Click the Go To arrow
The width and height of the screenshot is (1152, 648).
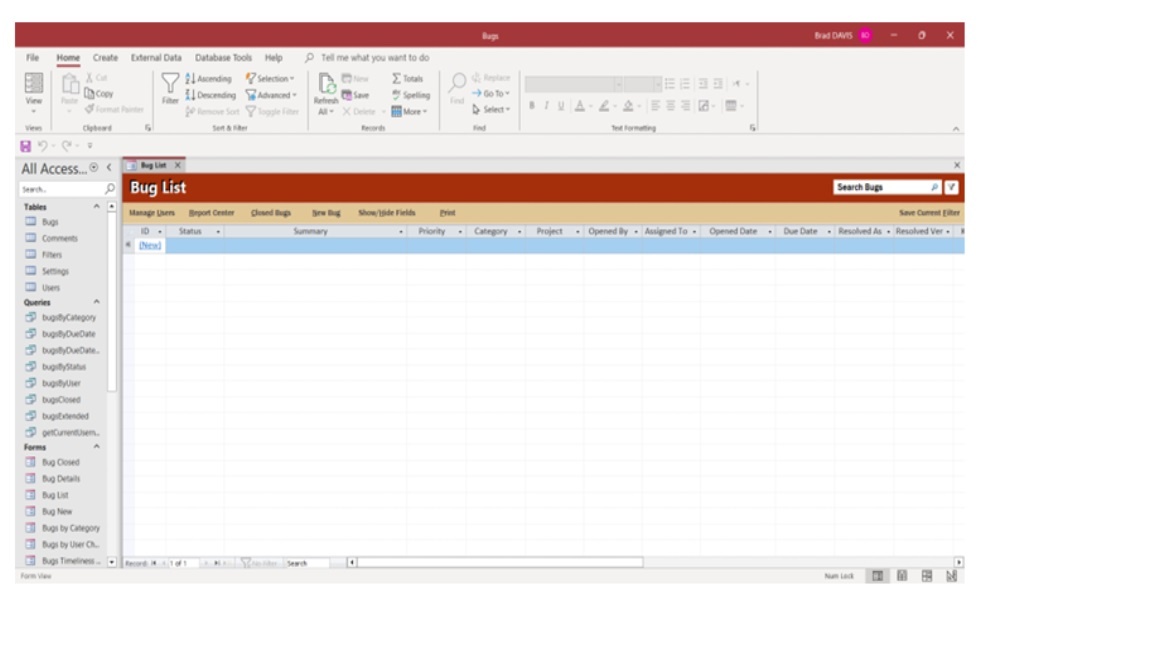[x=491, y=93]
